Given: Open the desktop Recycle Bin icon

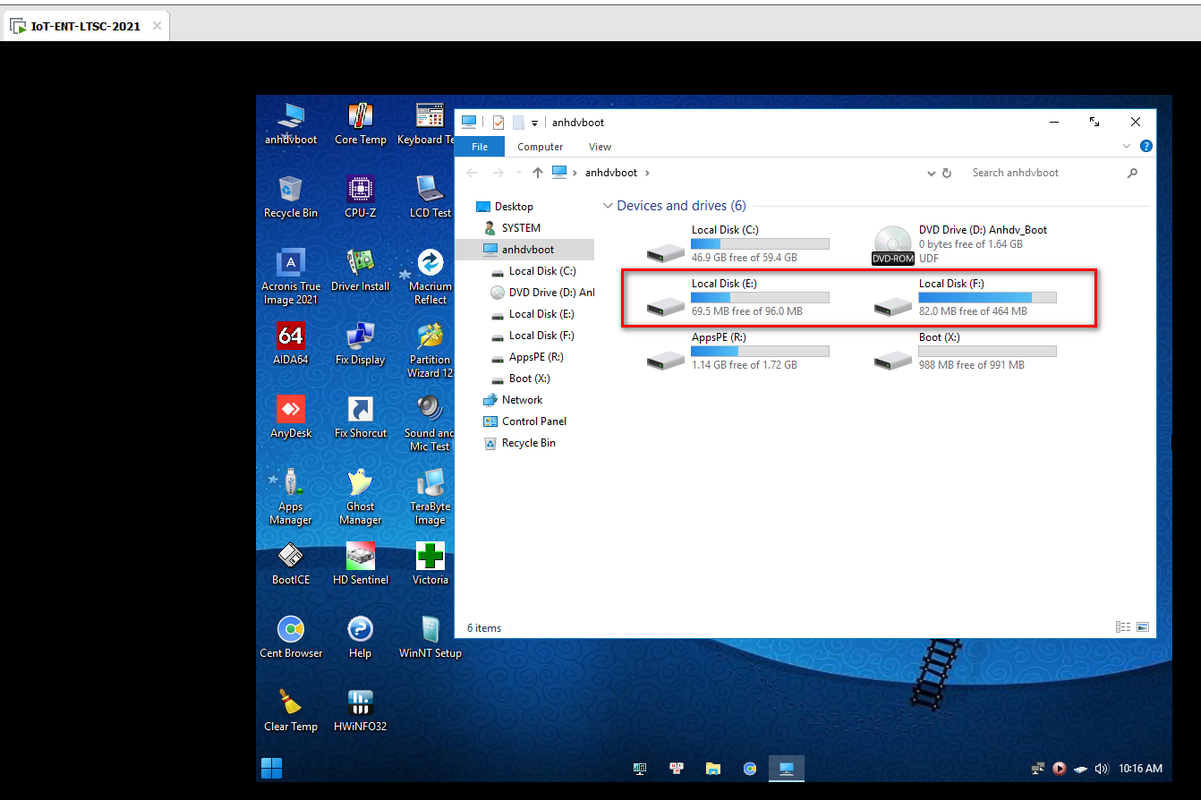Looking at the screenshot, I should tap(291, 197).
